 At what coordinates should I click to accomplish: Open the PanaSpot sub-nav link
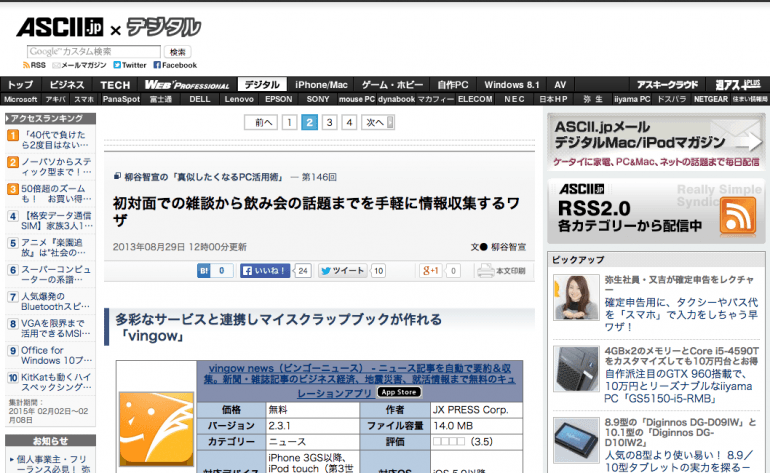121,99
